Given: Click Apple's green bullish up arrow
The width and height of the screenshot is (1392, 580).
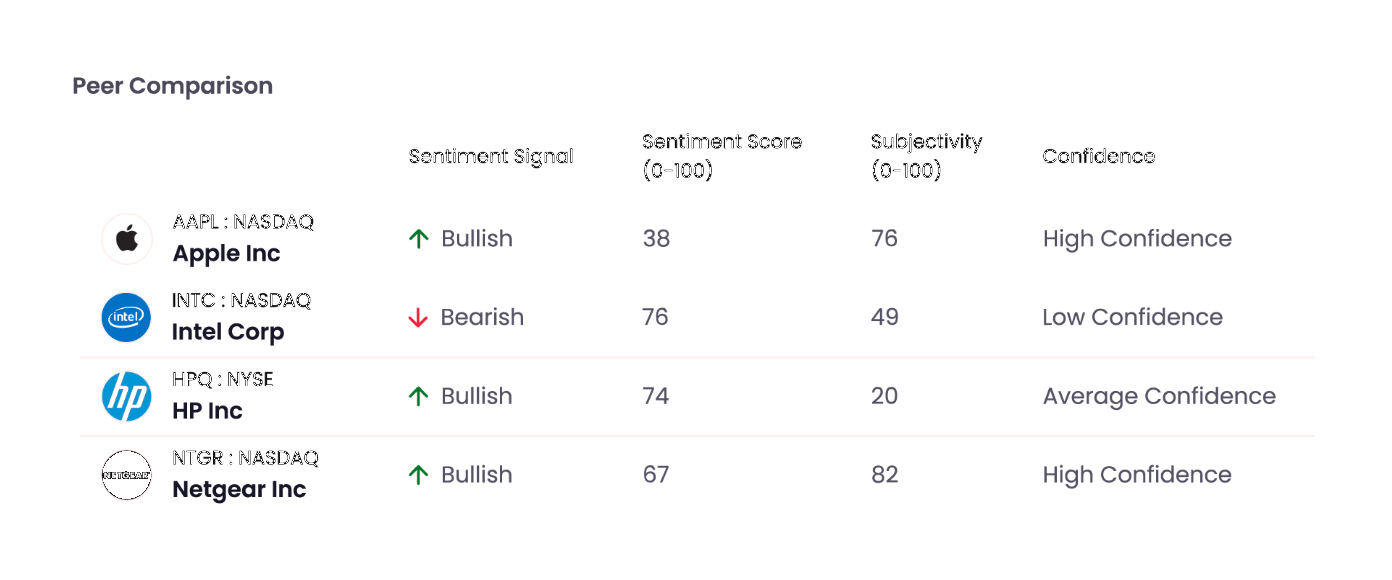Looking at the screenshot, I should 418,239.
